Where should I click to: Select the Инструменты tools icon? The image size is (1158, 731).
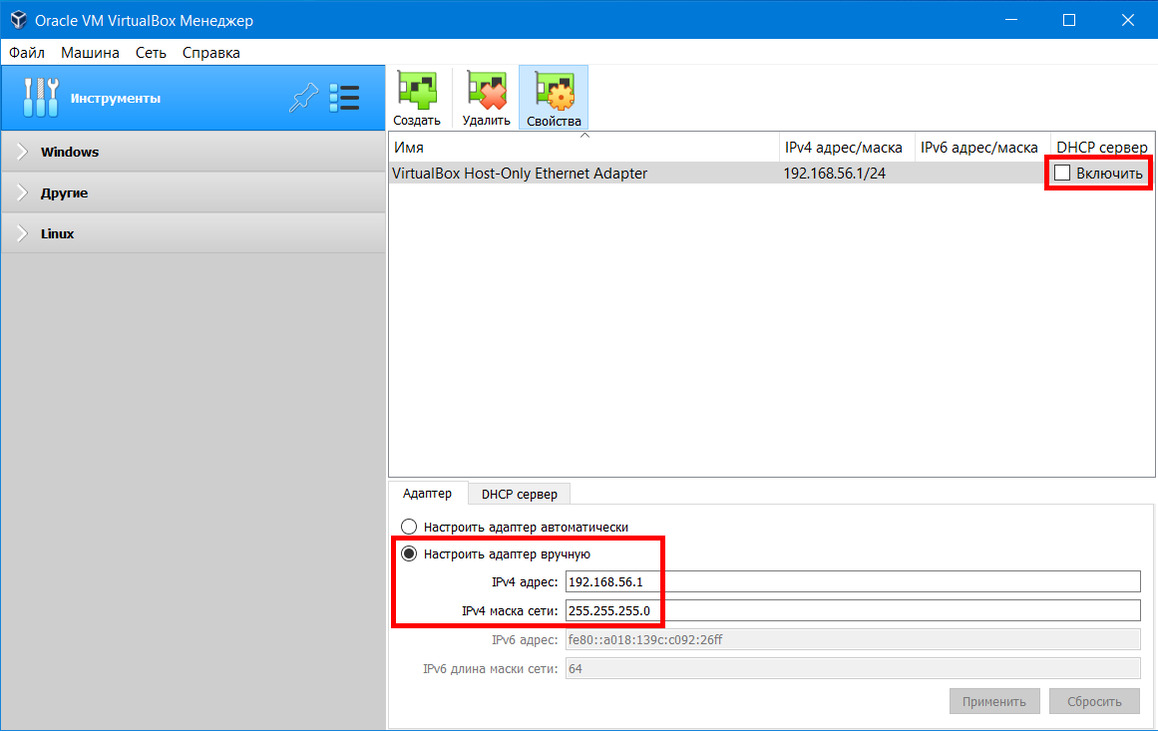41,97
